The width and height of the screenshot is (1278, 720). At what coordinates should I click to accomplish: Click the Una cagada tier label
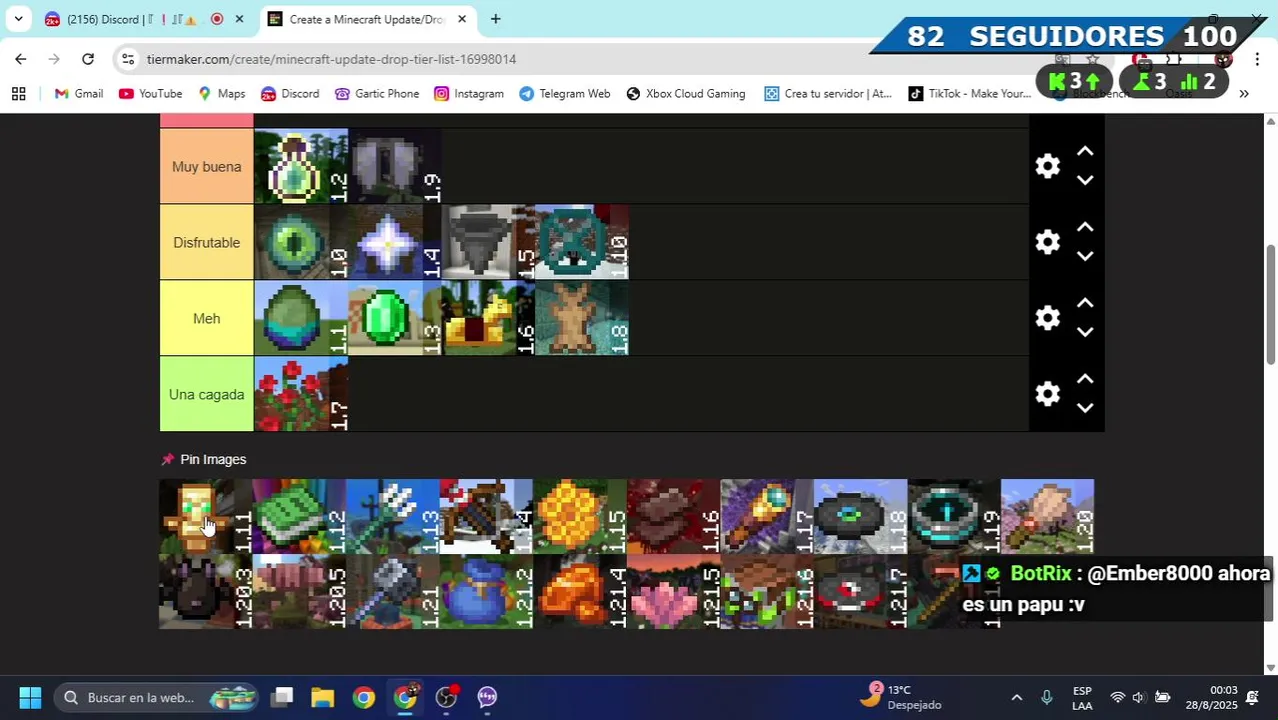(206, 395)
